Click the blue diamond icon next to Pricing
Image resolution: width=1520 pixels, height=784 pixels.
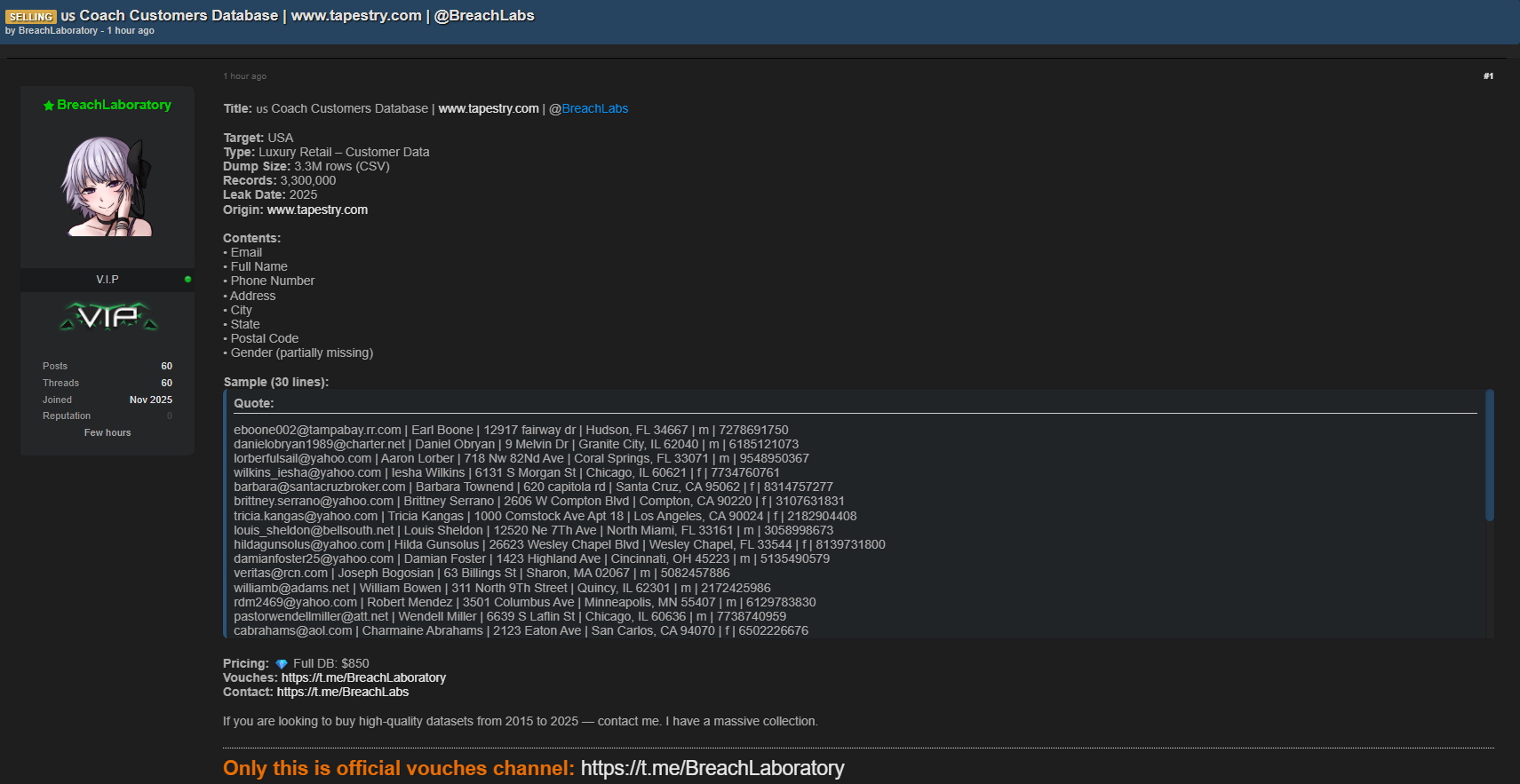282,664
